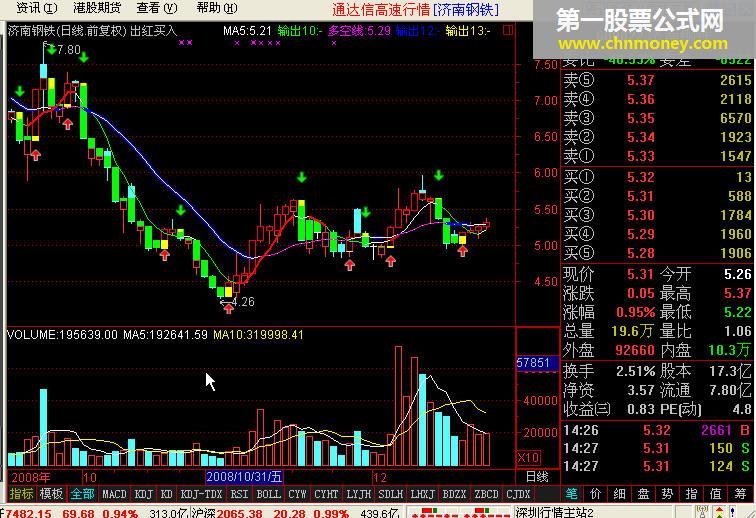Viewport: 756px width, 518px height.
Task: Switch indicator to LHXJ
Action: point(422,494)
